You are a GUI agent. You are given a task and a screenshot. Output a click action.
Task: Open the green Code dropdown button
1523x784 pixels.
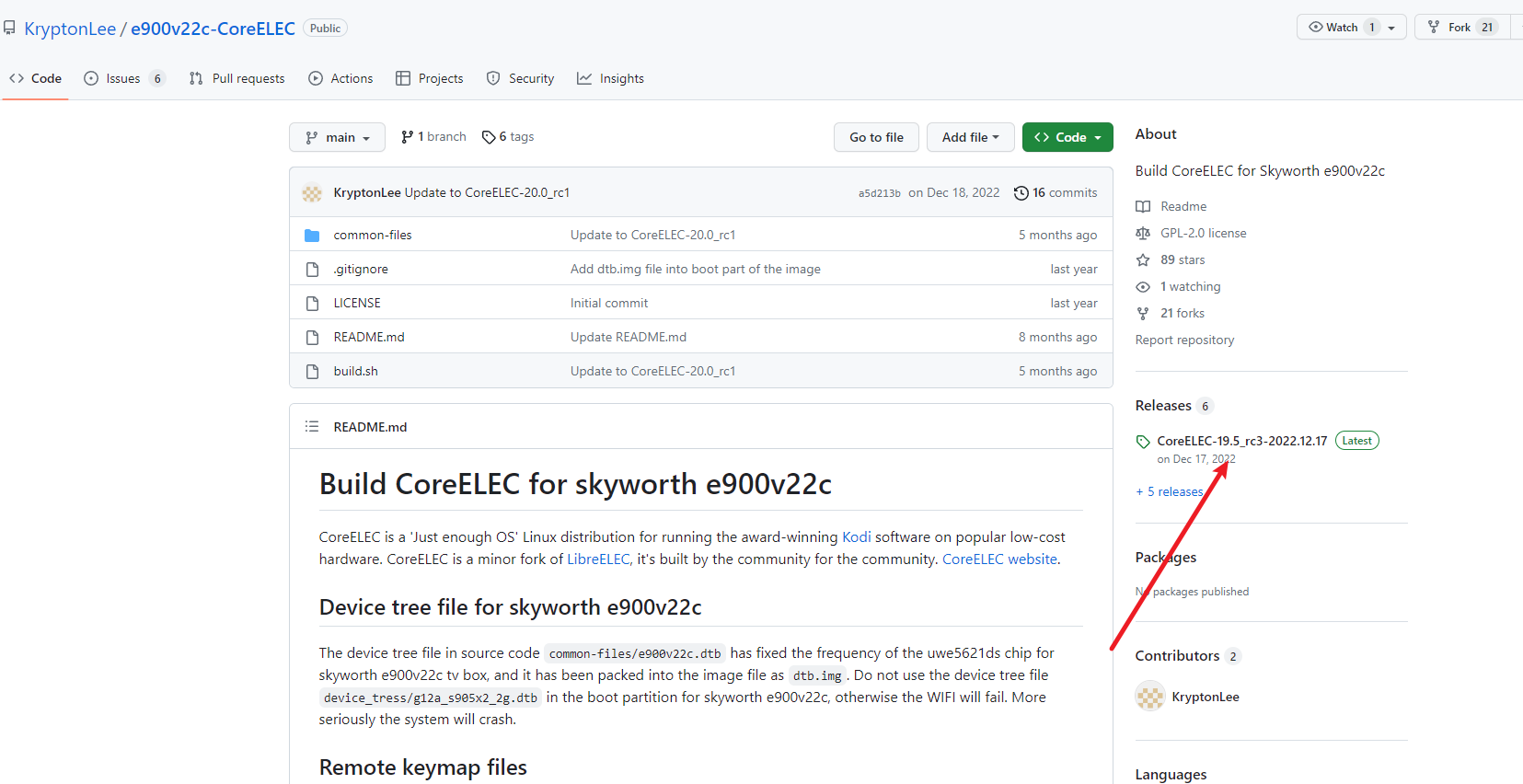click(x=1067, y=137)
